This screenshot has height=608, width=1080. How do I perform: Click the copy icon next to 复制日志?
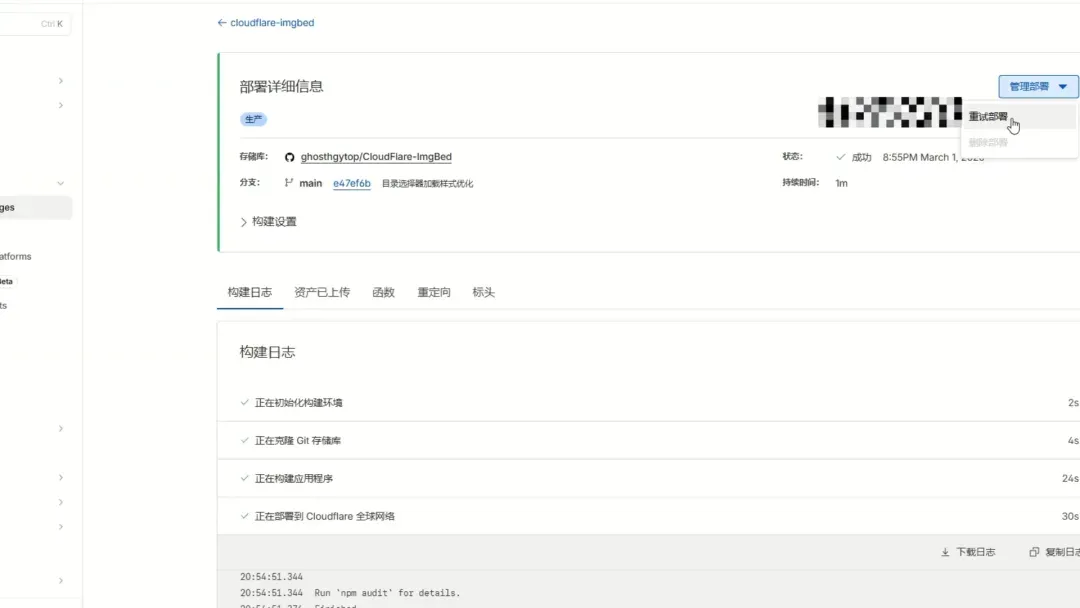pyautogui.click(x=1034, y=551)
